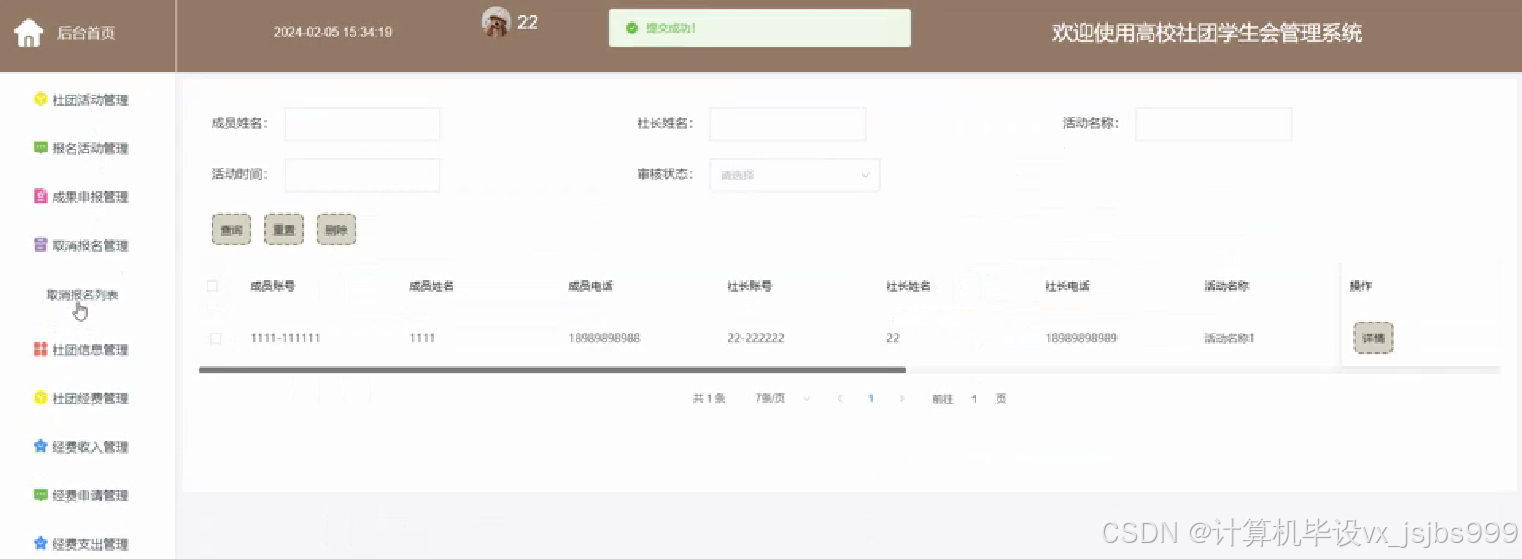Focus the 活动名称 input field
Viewport: 1522px width, 559px height.
point(1214,124)
